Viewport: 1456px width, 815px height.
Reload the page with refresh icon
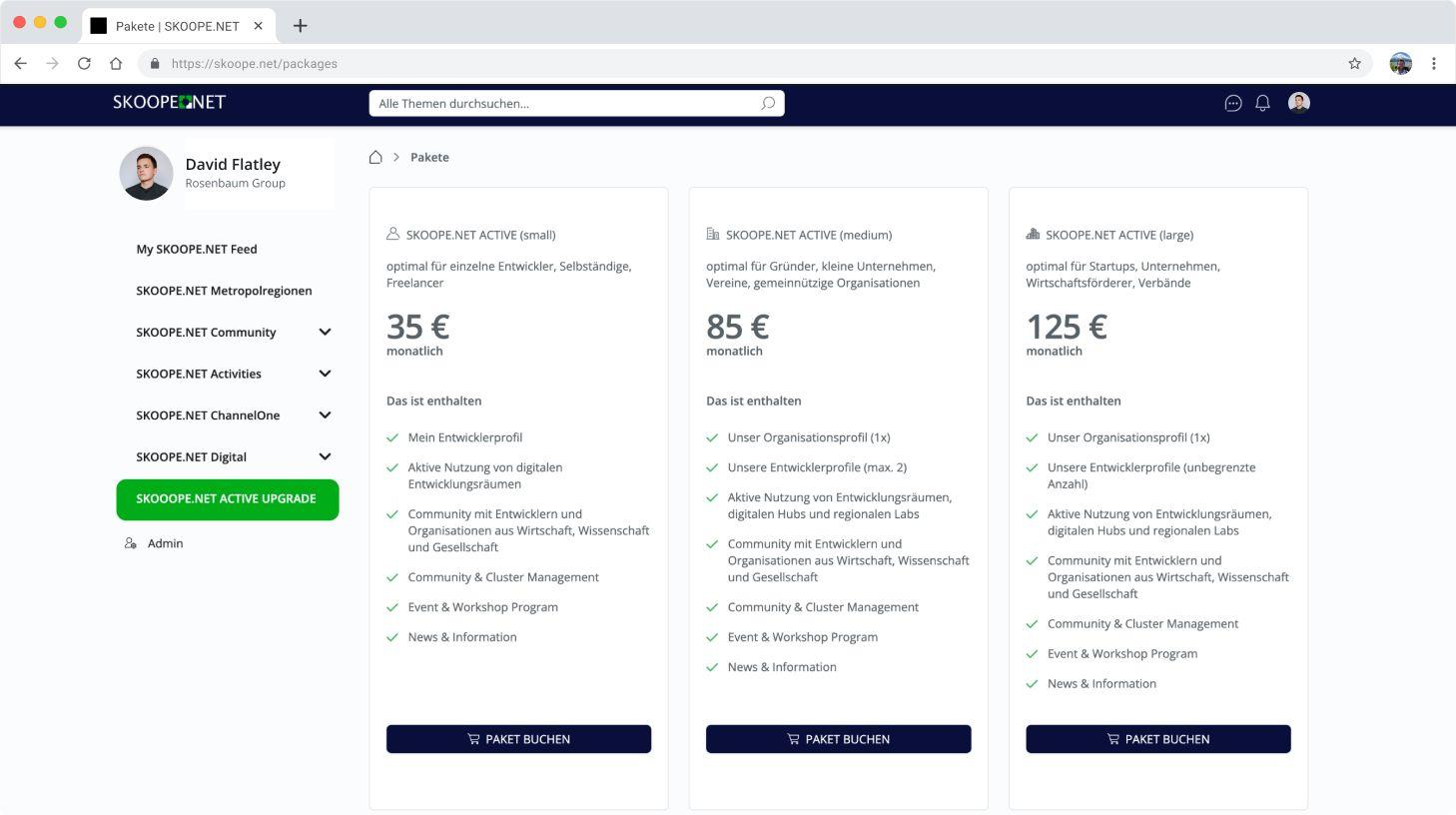click(84, 63)
